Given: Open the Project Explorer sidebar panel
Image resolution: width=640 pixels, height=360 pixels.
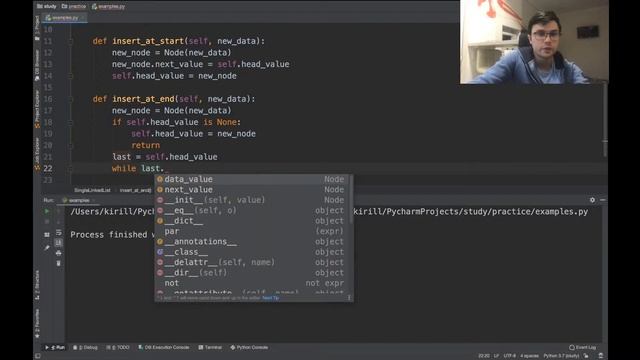Looking at the screenshot, I should (37, 109).
